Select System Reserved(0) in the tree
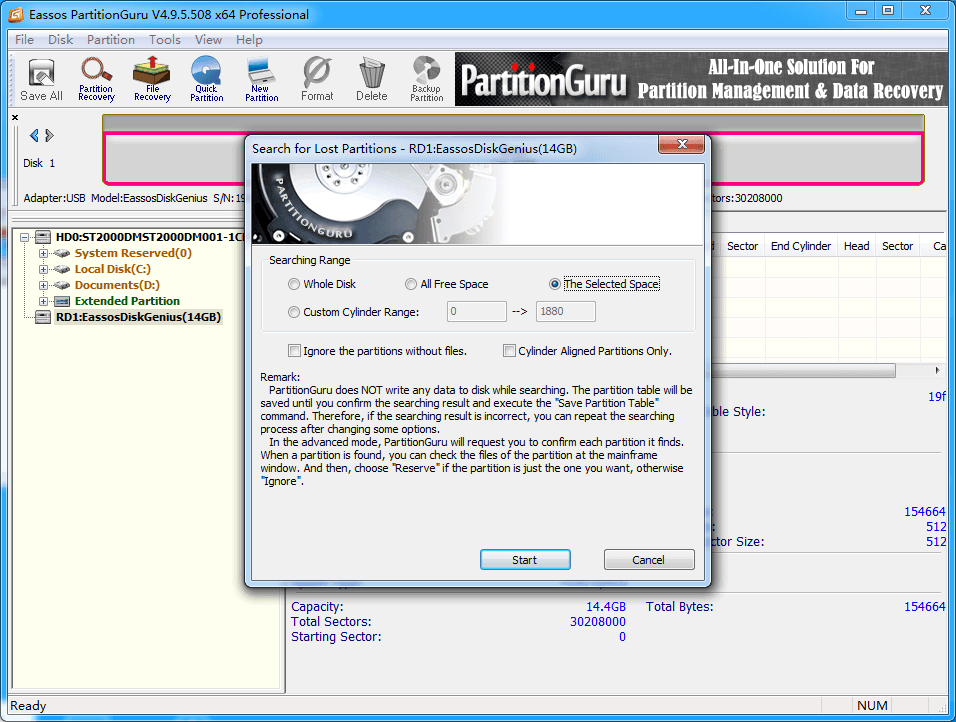 tap(133, 253)
